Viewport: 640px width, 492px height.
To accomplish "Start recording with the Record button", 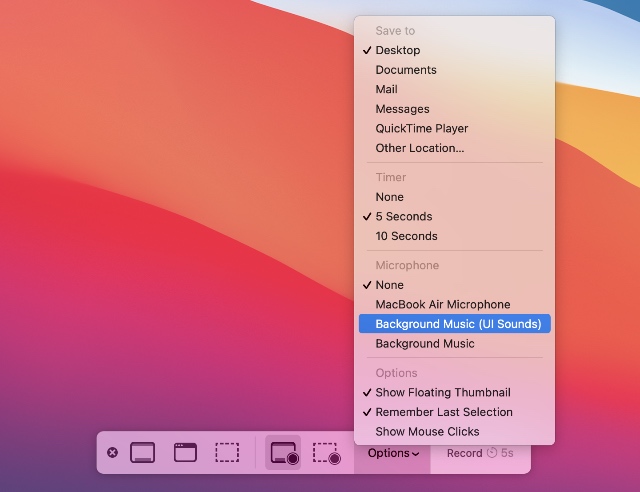I will click(480, 453).
